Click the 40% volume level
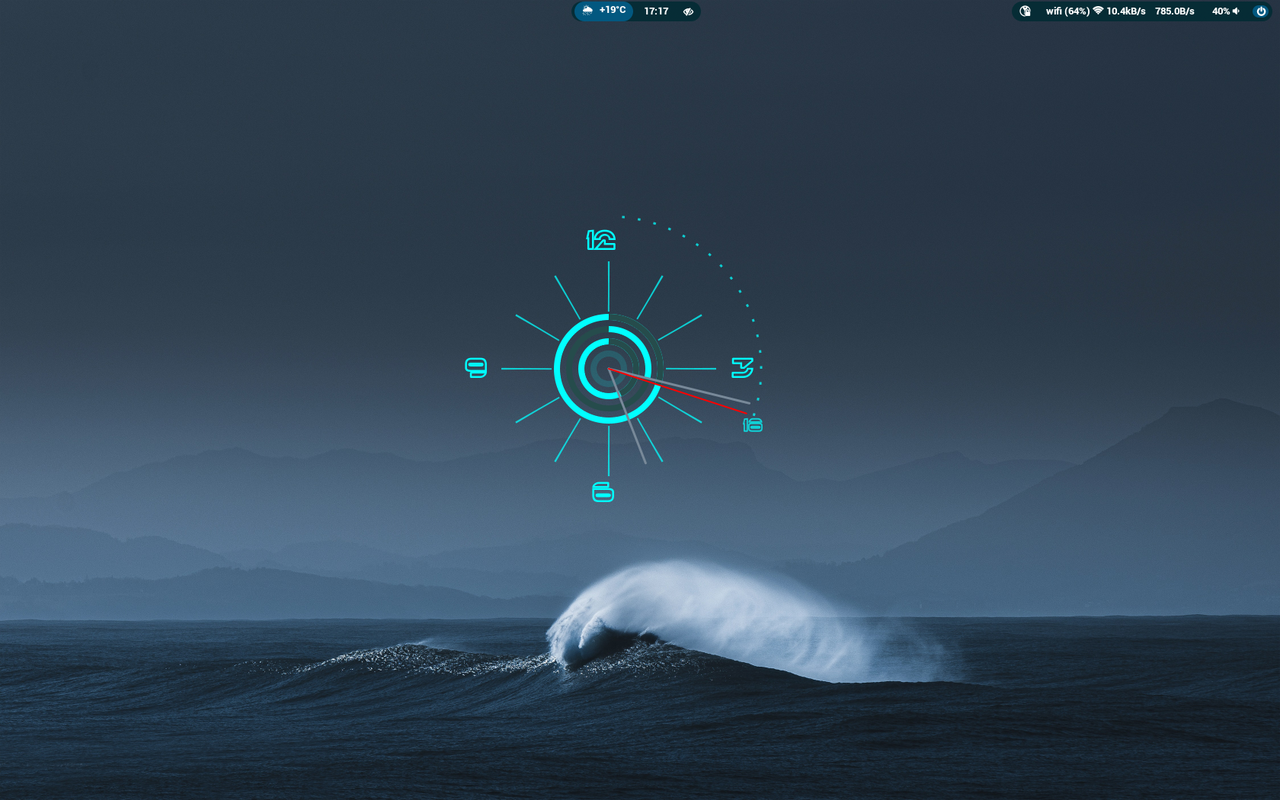Image resolution: width=1280 pixels, height=800 pixels. click(1221, 11)
